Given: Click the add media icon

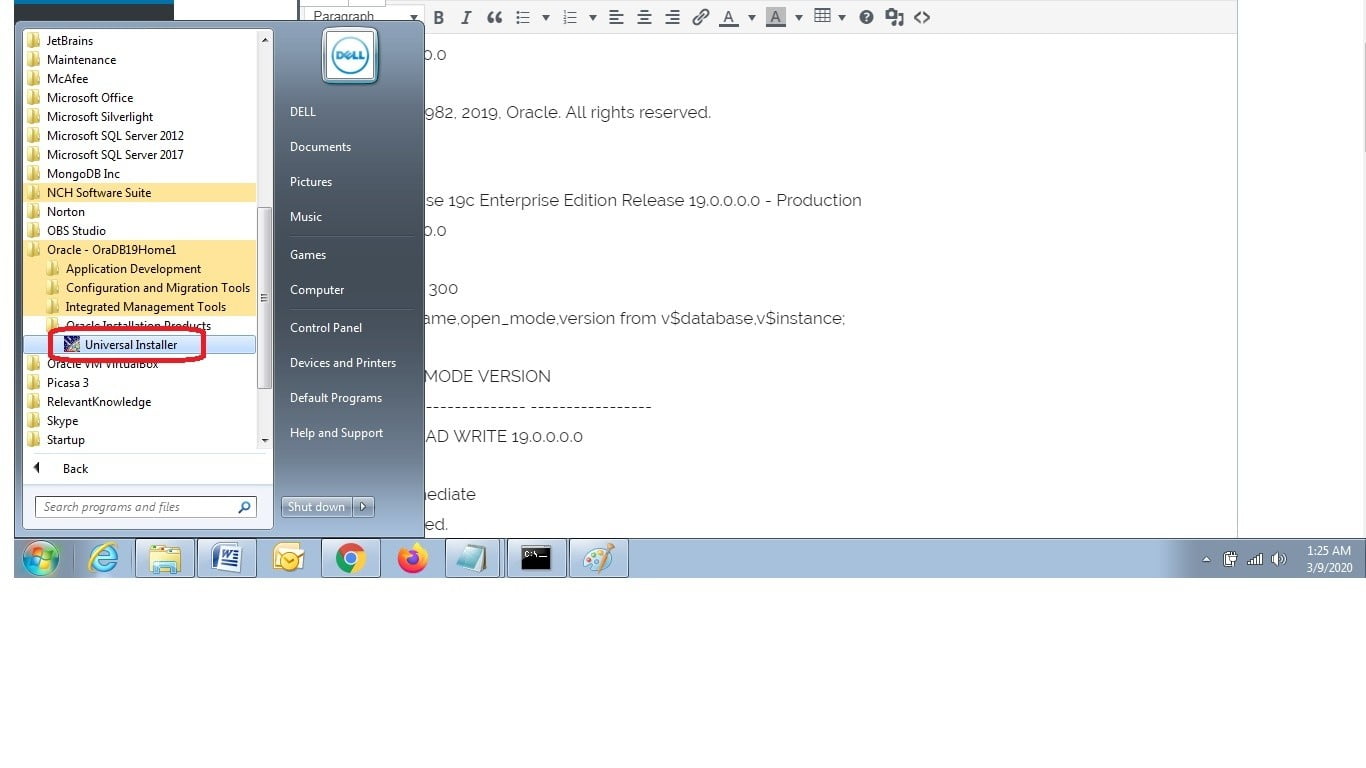Looking at the screenshot, I should tap(894, 17).
